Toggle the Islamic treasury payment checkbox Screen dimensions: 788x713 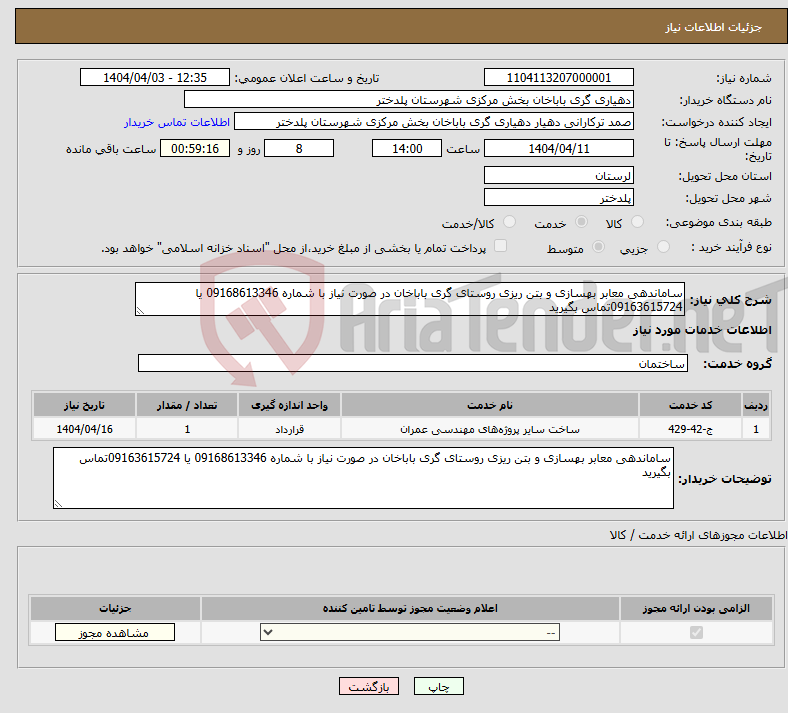[x=501, y=246]
